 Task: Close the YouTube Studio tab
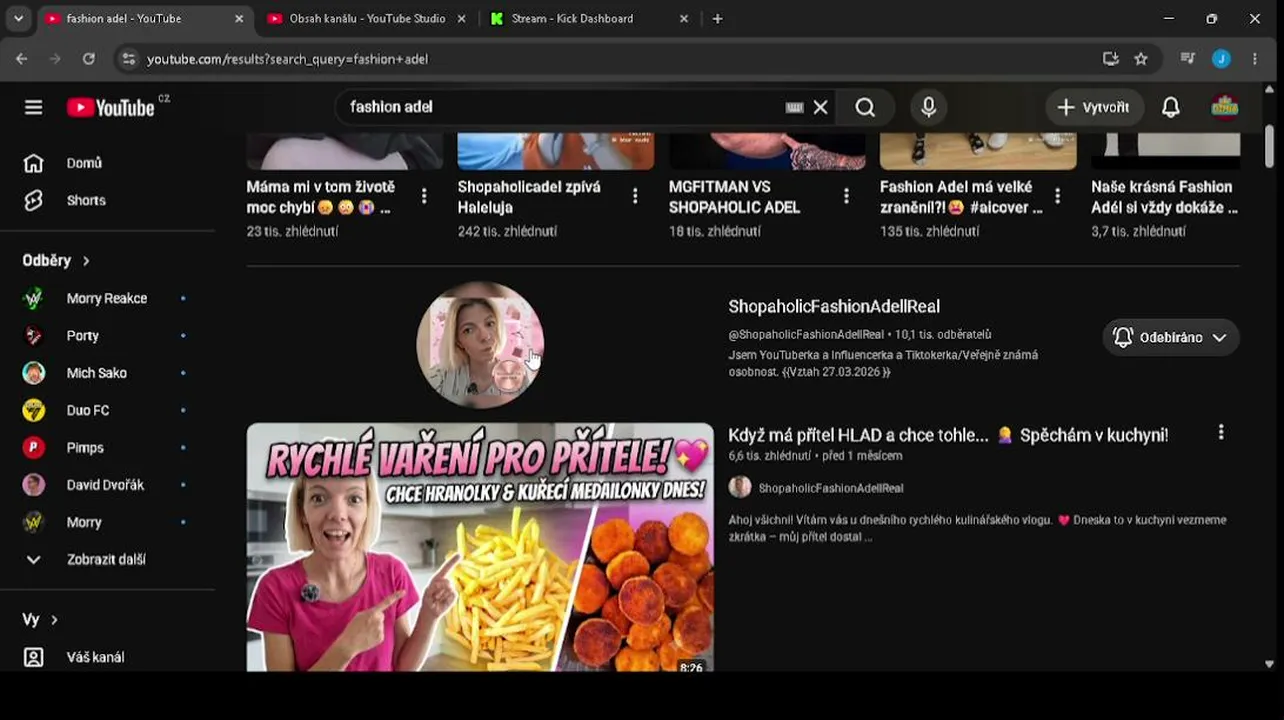[463, 19]
